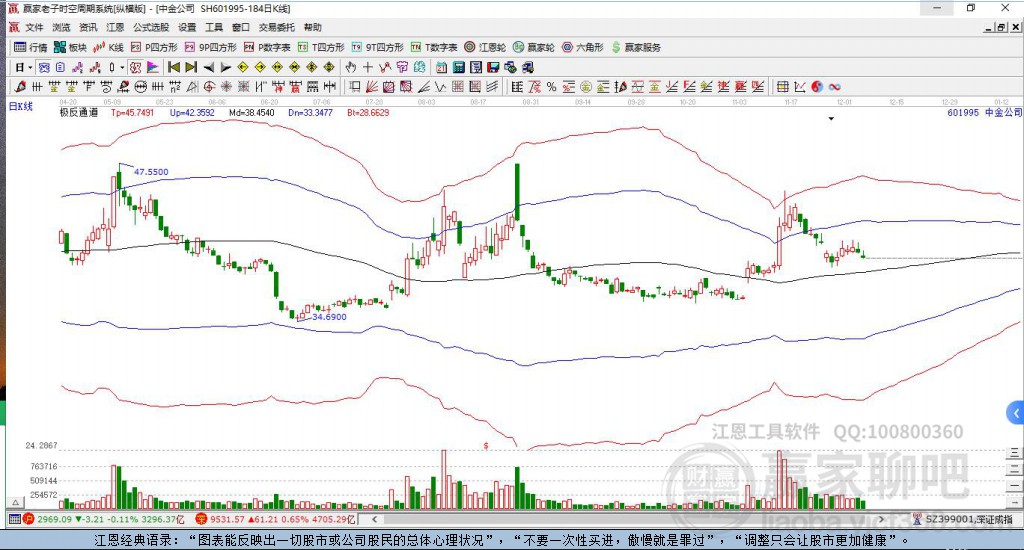
Task: Open the 帮助 menu
Action: [x=313, y=27]
